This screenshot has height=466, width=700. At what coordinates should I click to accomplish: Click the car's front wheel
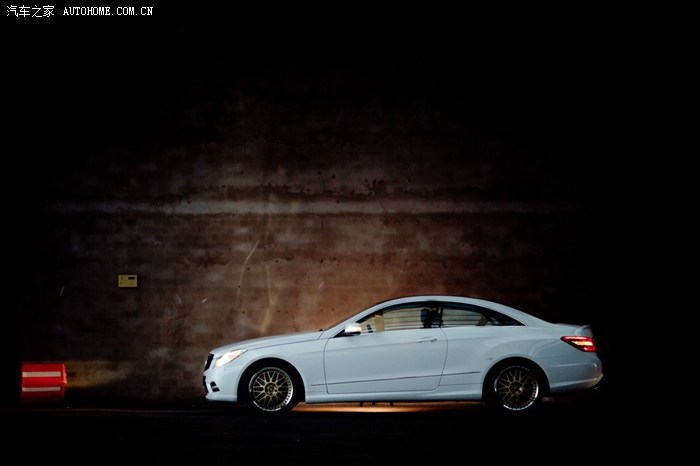click(x=271, y=388)
